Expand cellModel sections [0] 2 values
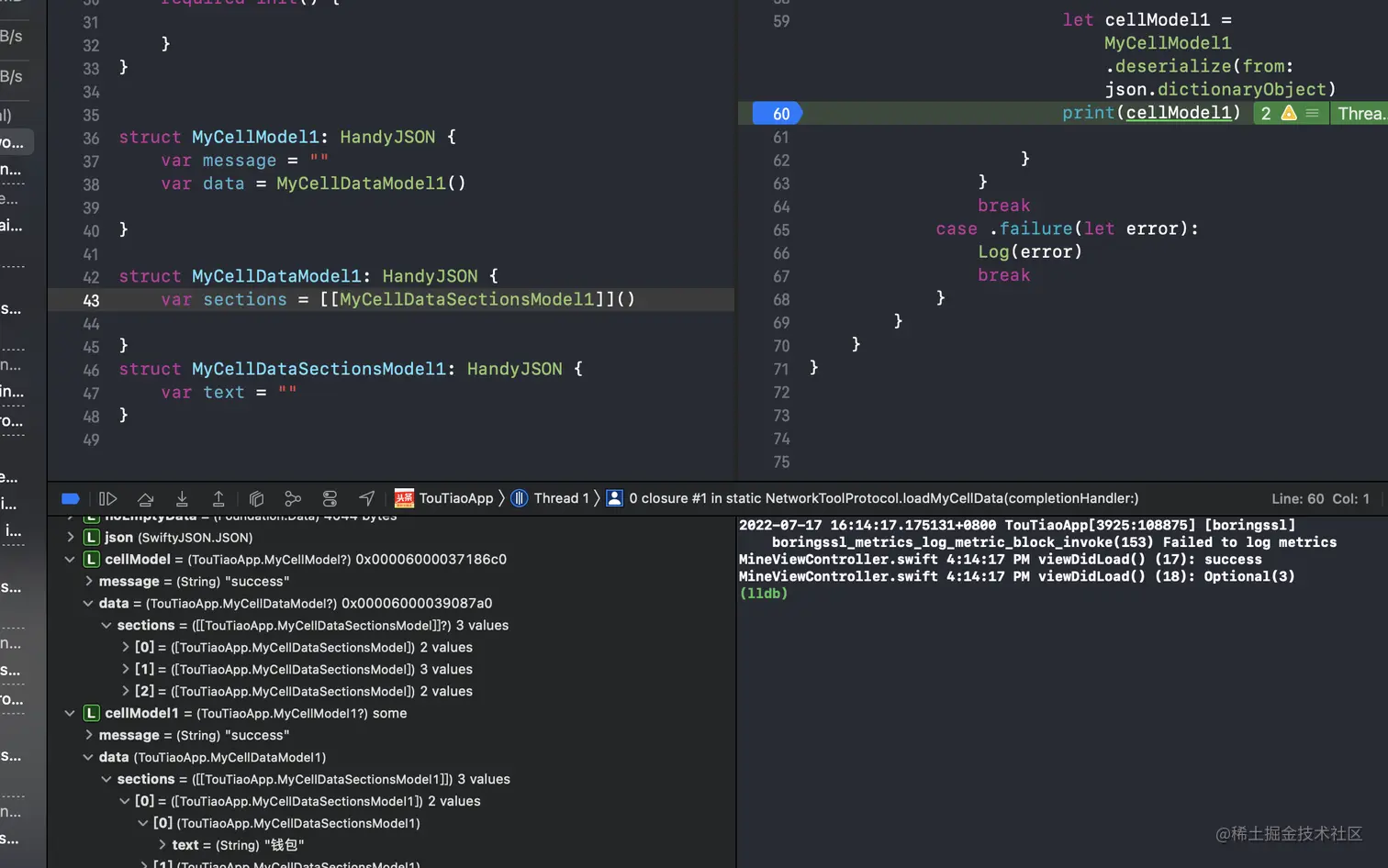 126,647
